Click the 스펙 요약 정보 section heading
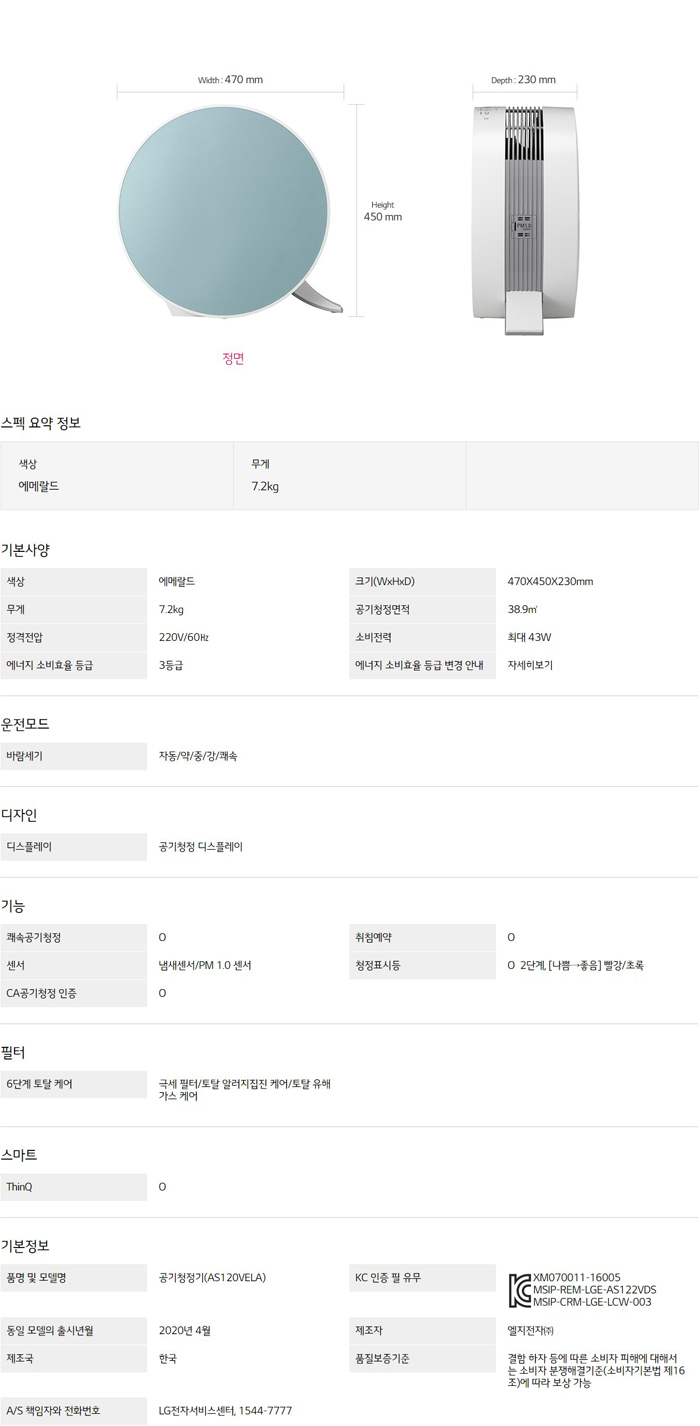This screenshot has height=1426, width=700. [x=41, y=423]
